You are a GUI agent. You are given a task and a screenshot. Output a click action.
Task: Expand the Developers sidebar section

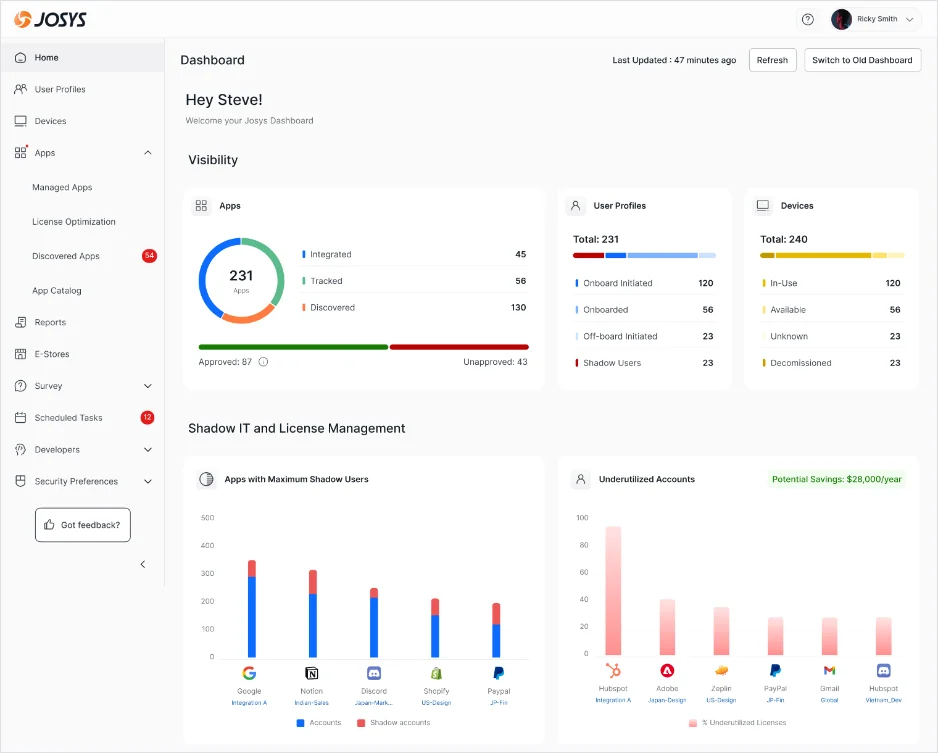148,449
